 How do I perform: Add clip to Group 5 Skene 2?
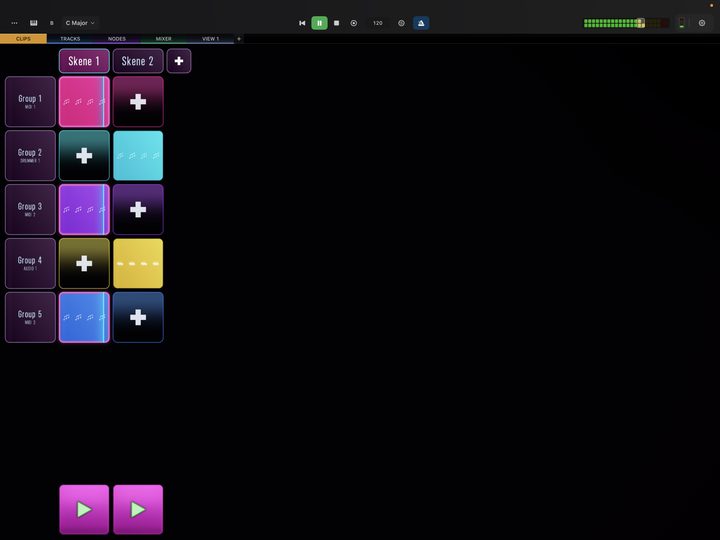point(138,317)
